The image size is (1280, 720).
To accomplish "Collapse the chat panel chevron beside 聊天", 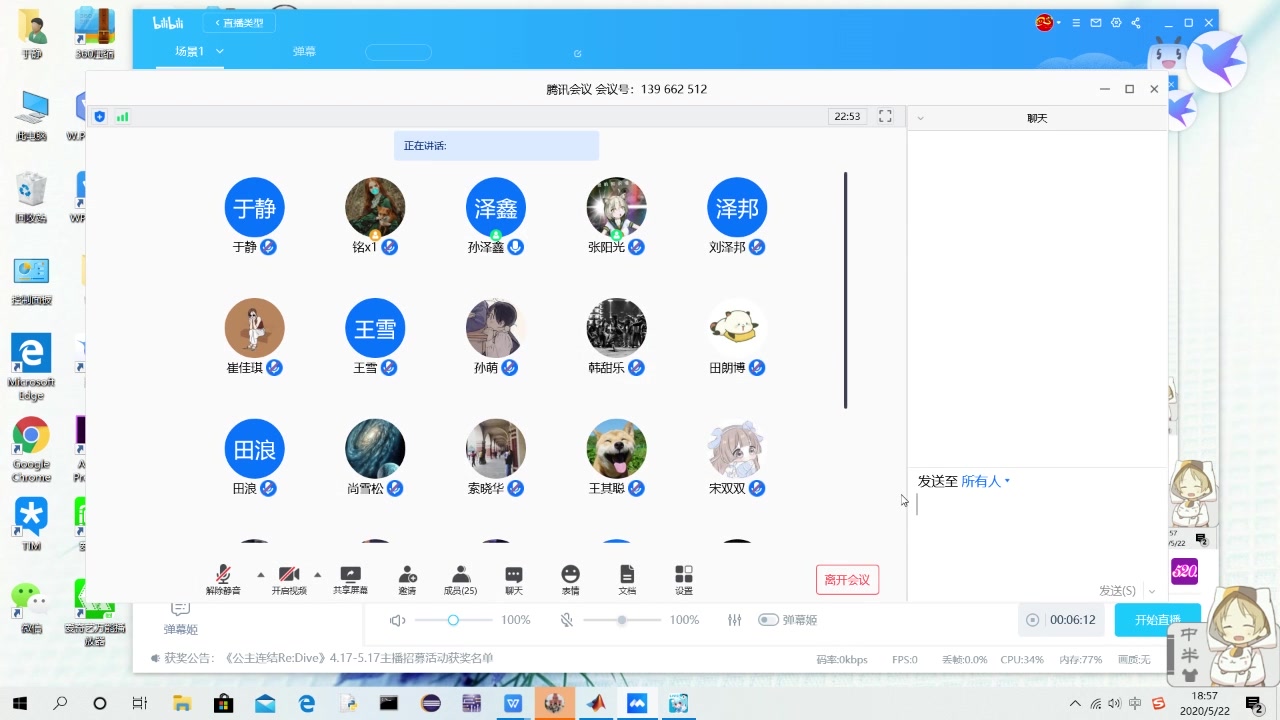I will point(920,118).
